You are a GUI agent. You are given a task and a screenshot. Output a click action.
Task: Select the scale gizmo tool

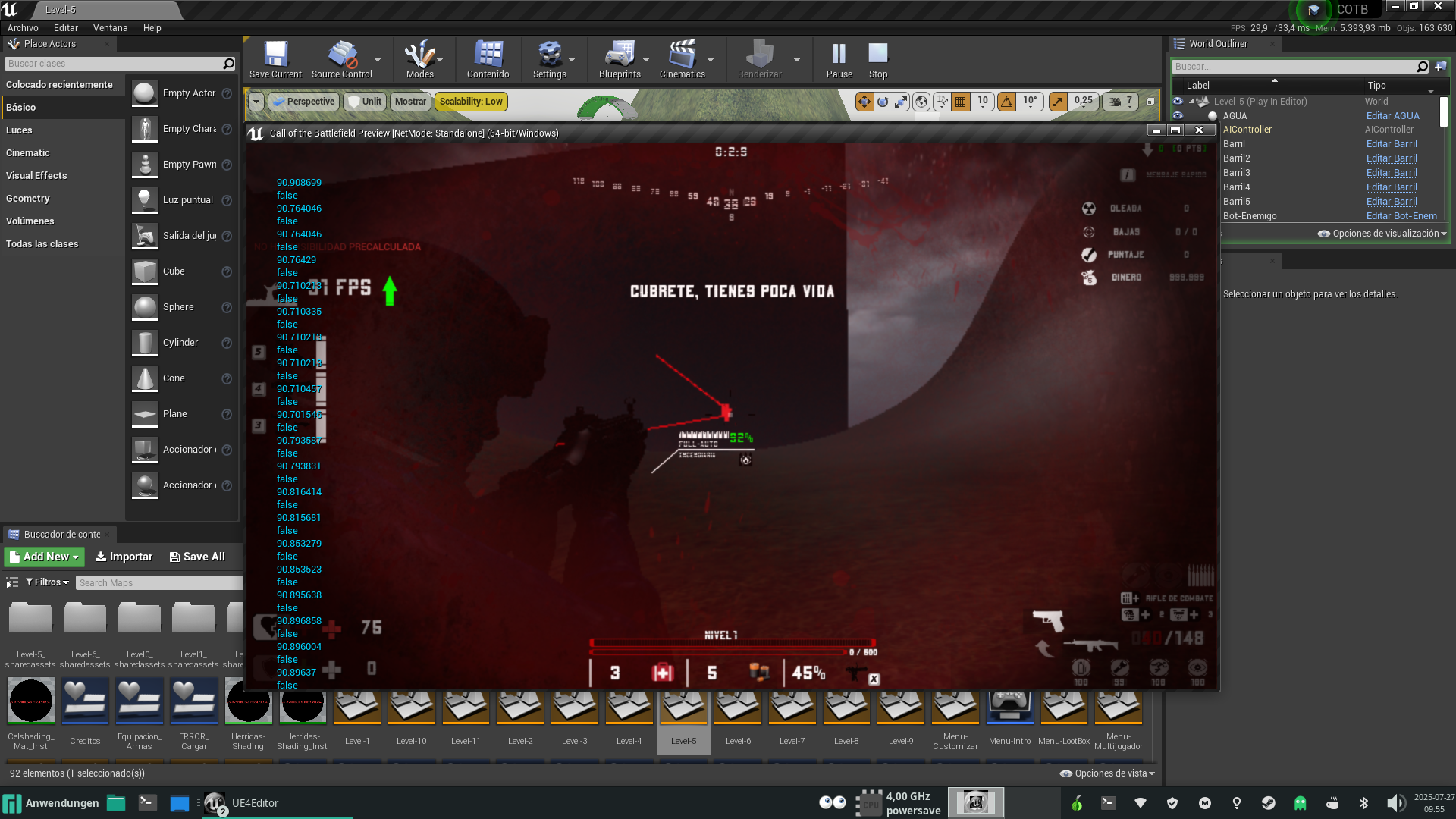tap(901, 102)
